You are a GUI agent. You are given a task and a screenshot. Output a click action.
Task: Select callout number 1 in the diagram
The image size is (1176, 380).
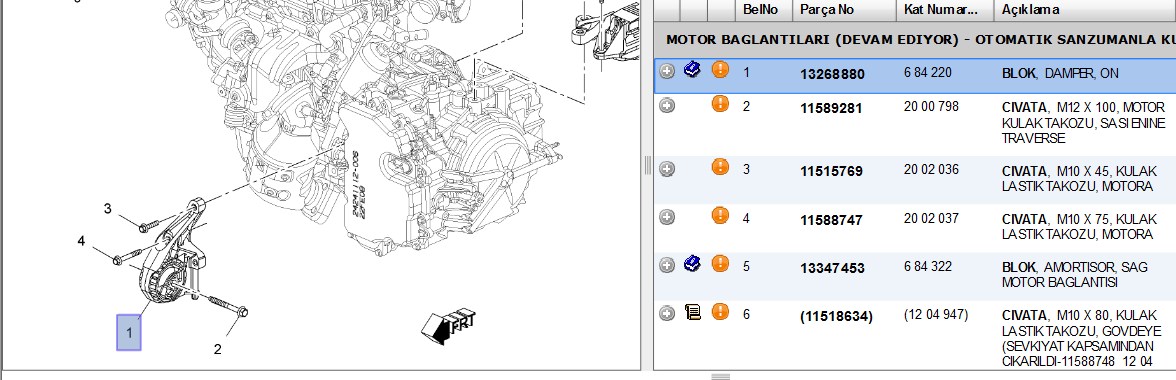[128, 333]
